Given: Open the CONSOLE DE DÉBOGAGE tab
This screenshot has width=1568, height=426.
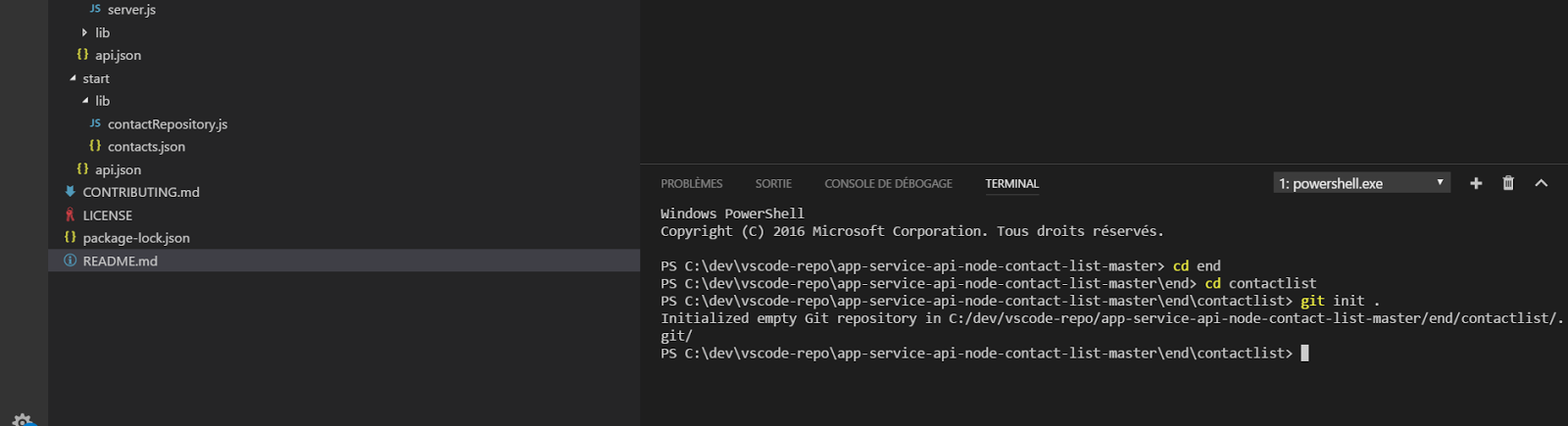Looking at the screenshot, I should click(x=888, y=184).
